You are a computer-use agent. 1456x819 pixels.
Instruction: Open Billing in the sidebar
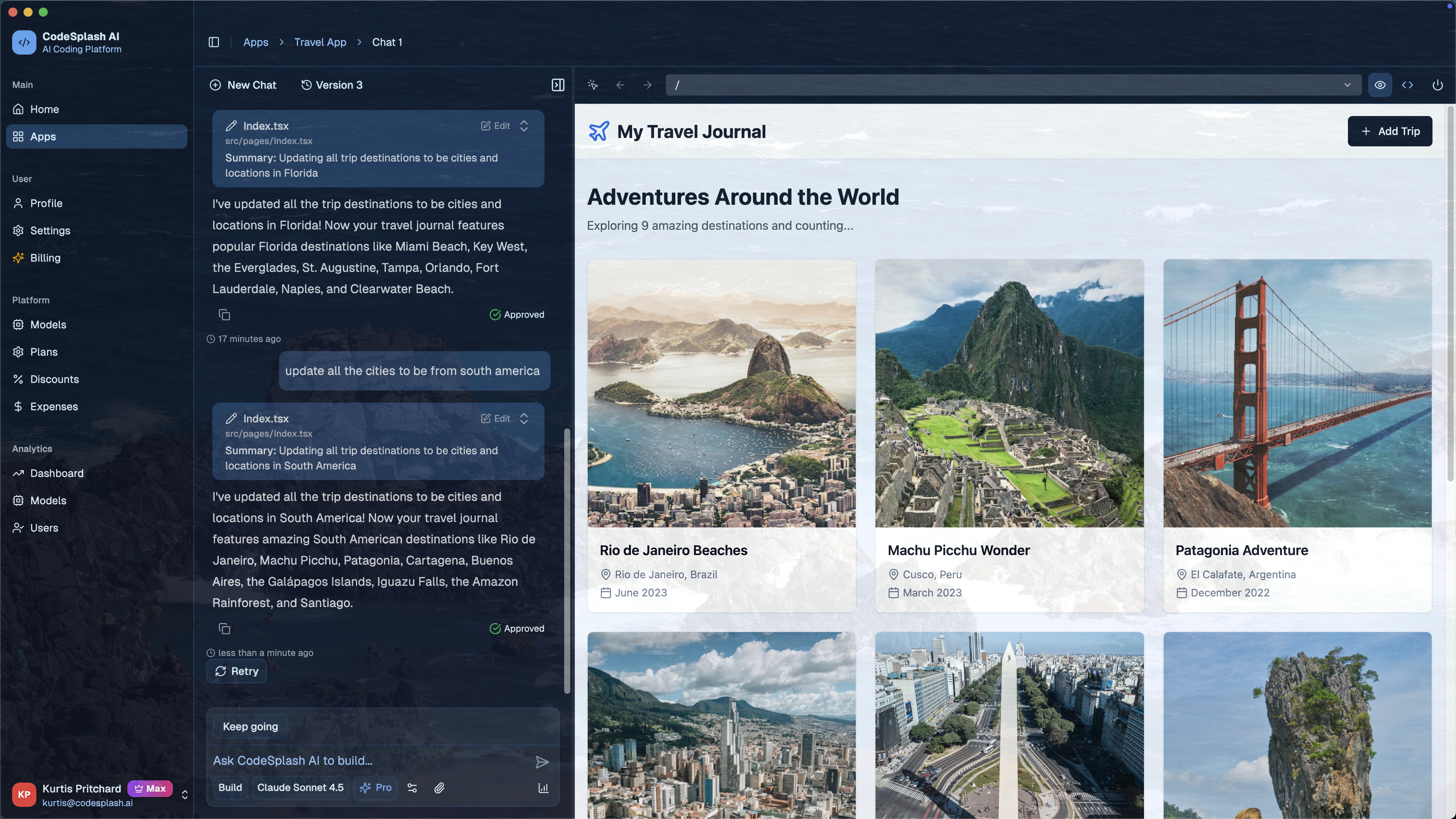45,258
